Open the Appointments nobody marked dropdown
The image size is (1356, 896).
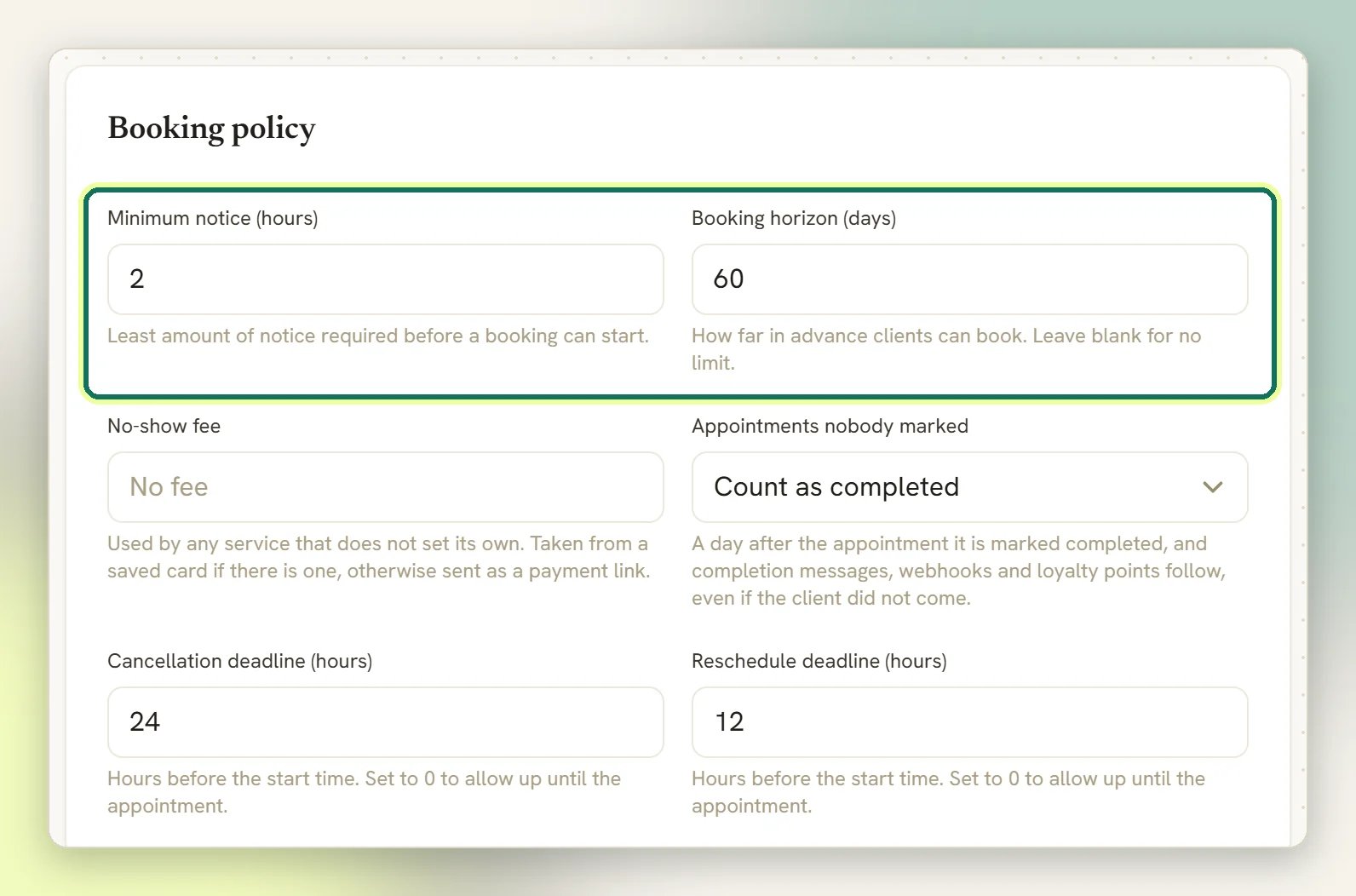click(x=969, y=487)
